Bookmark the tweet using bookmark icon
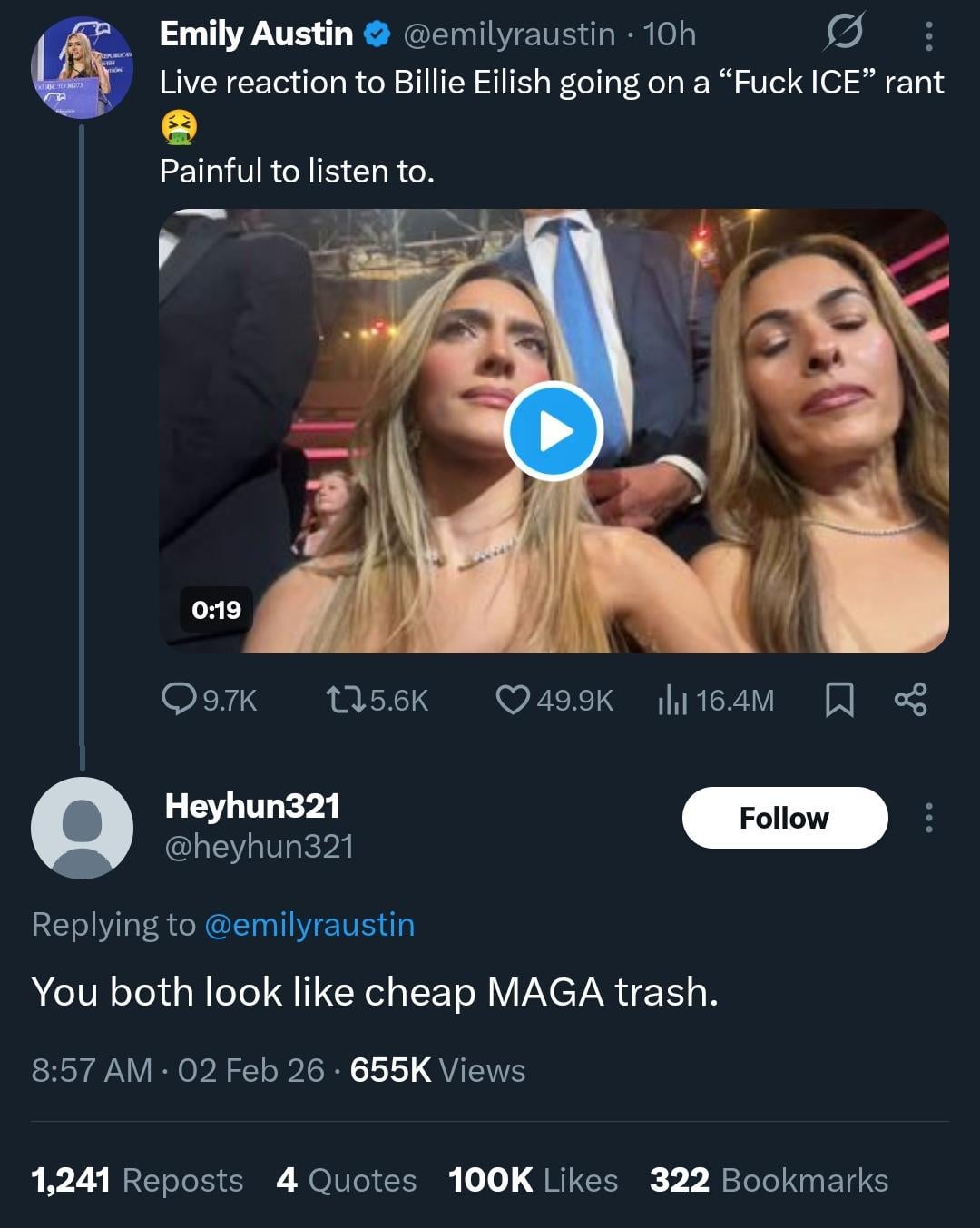The width and height of the screenshot is (980, 1228). click(x=839, y=700)
